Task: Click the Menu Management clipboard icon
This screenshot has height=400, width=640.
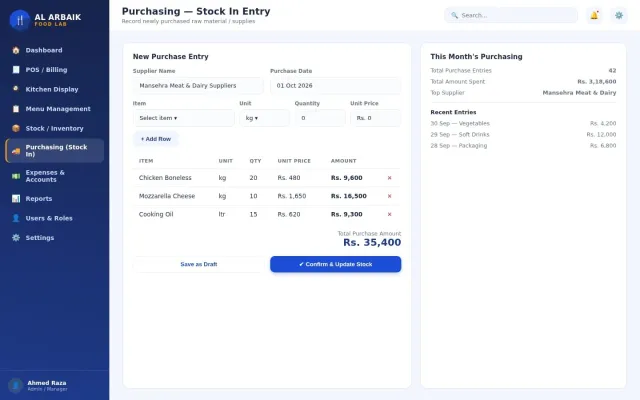Action: point(16,109)
